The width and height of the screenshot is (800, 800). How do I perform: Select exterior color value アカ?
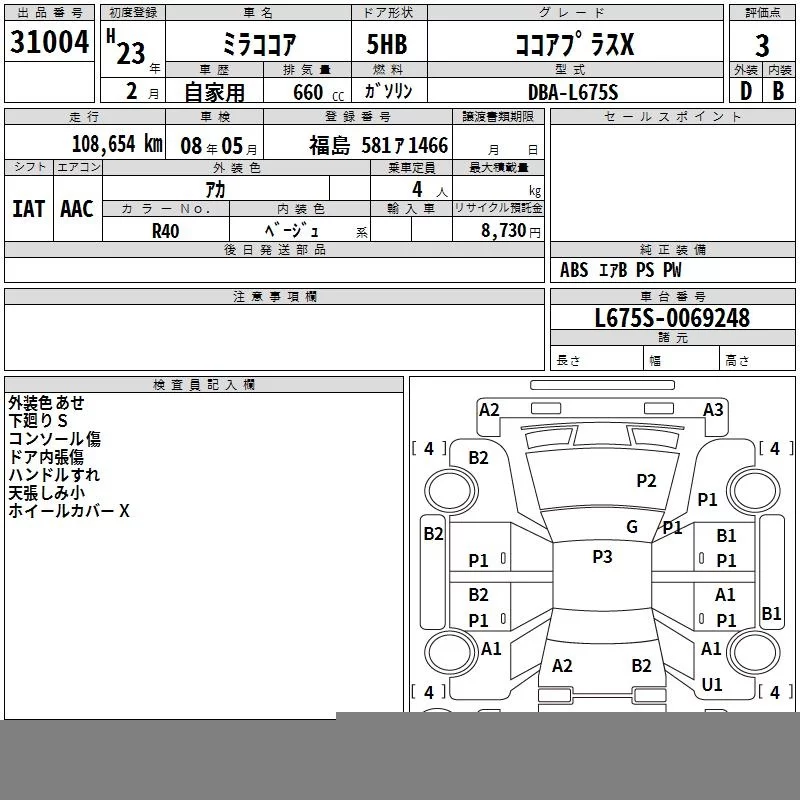(215, 189)
